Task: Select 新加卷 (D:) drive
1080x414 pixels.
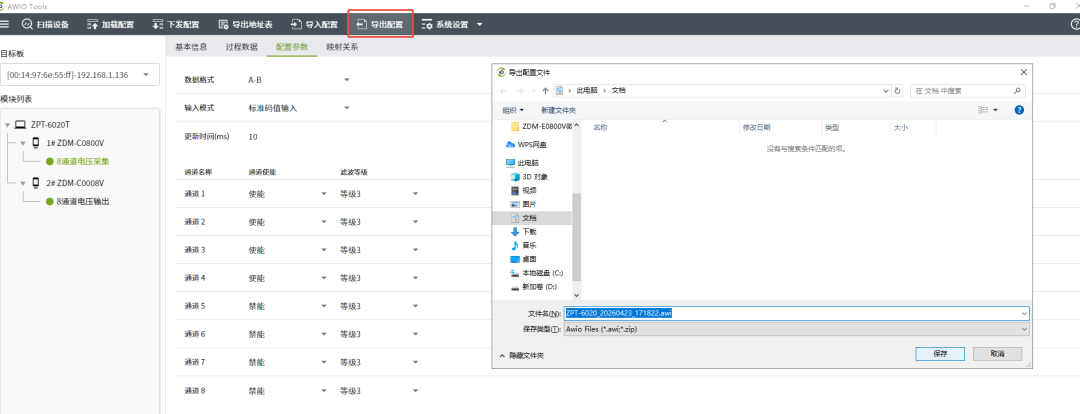Action: click(x=534, y=287)
